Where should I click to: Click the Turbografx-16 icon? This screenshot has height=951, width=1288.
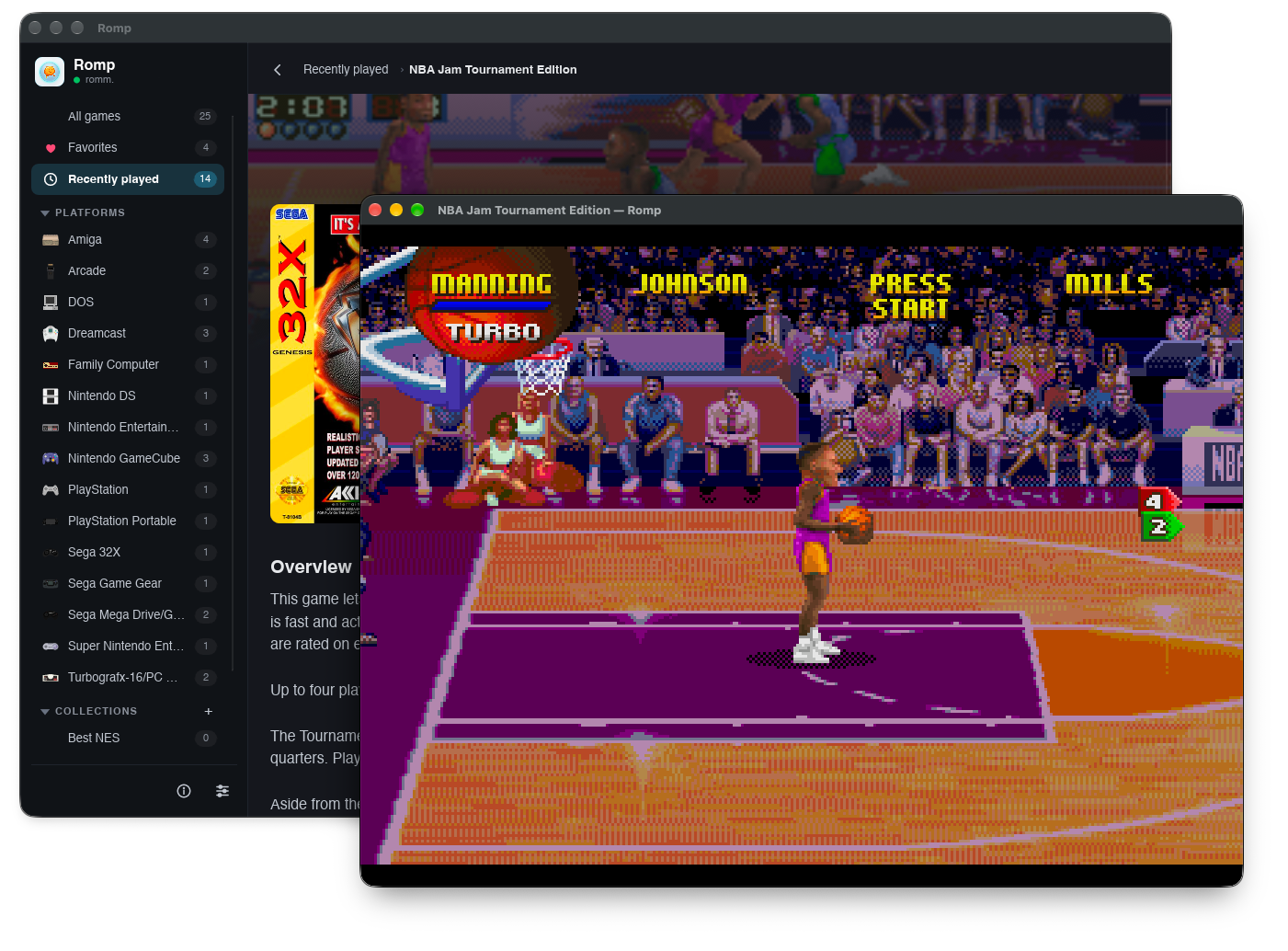point(51,678)
